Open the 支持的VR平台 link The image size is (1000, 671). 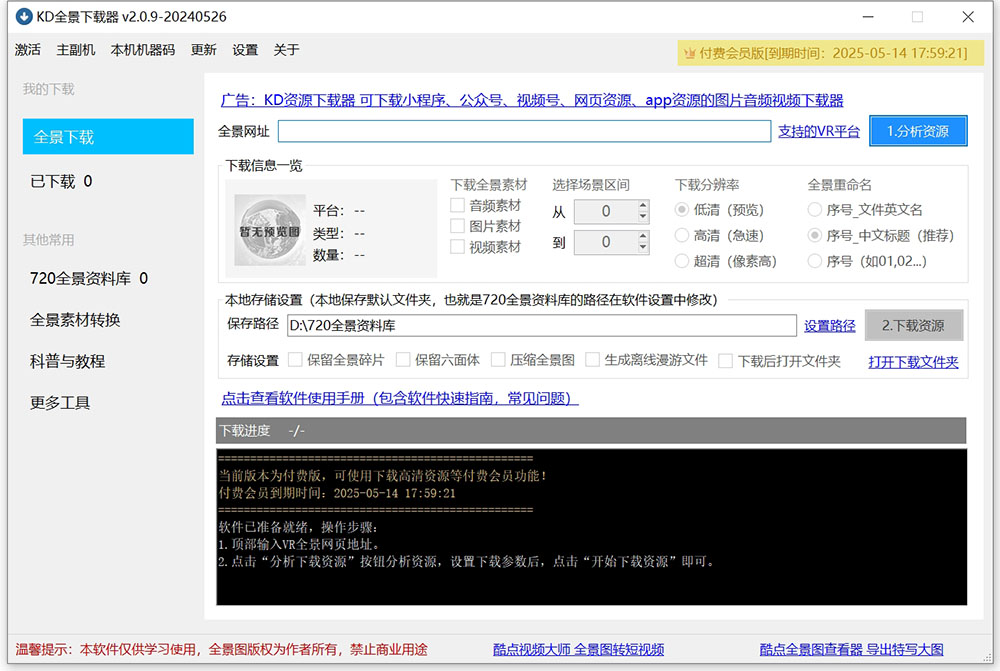point(819,131)
